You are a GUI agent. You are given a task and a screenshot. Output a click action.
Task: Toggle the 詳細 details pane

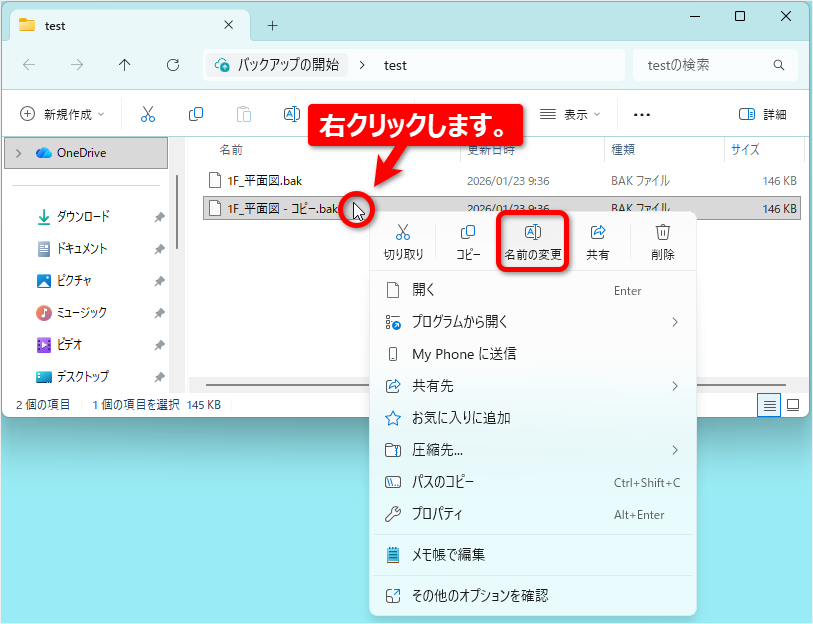[x=763, y=114]
